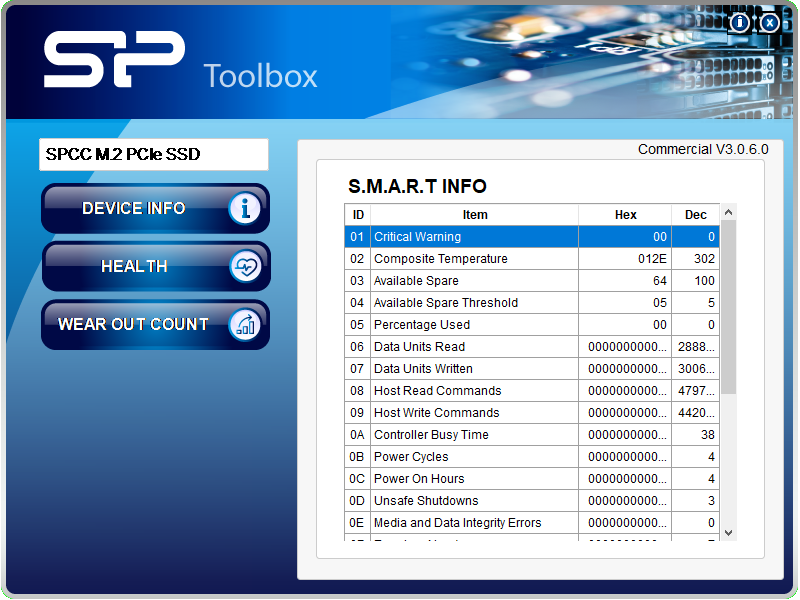Open the HEALTH section
The height and width of the screenshot is (600, 800).
156,266
